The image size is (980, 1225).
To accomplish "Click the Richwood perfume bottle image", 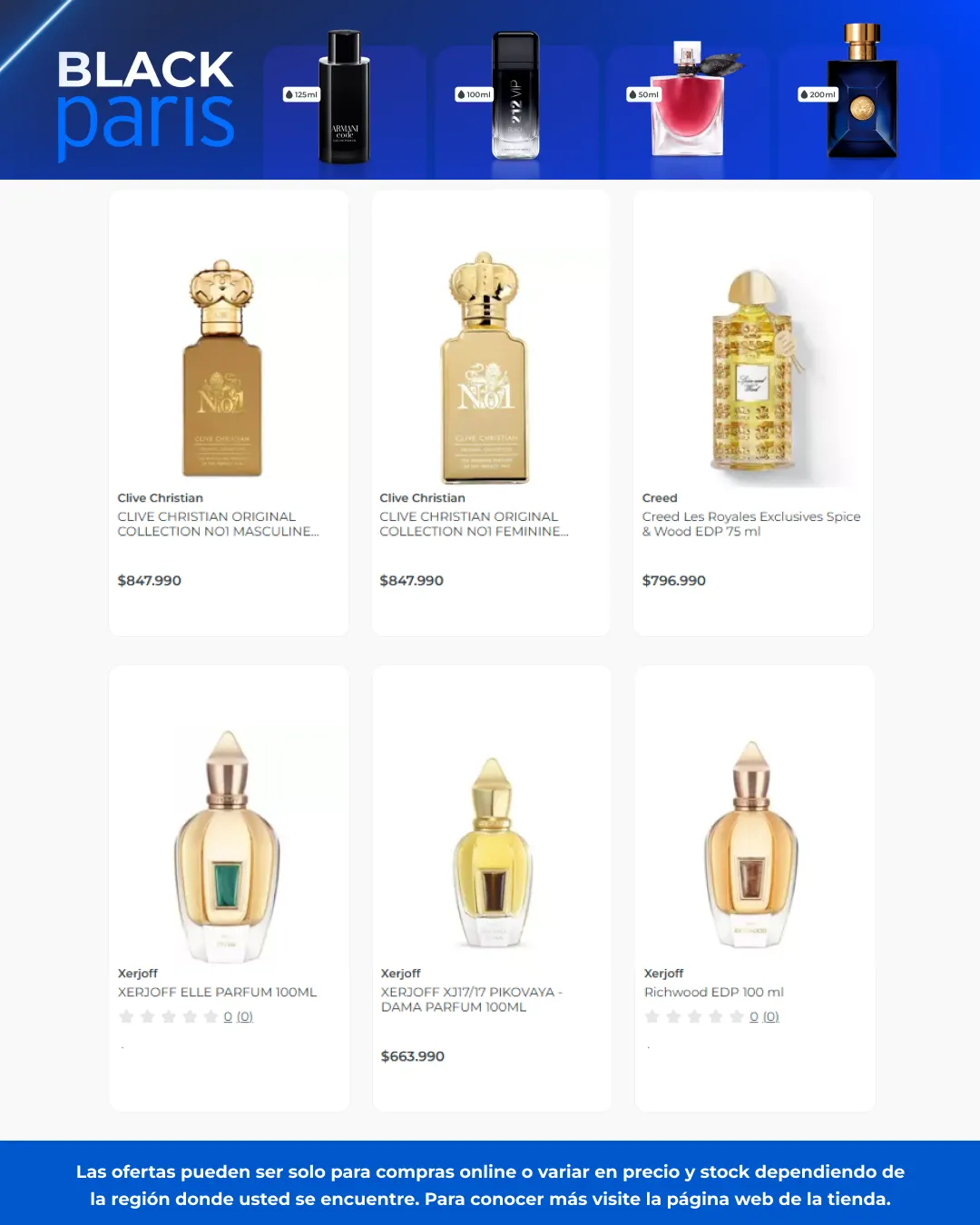I will [x=751, y=844].
